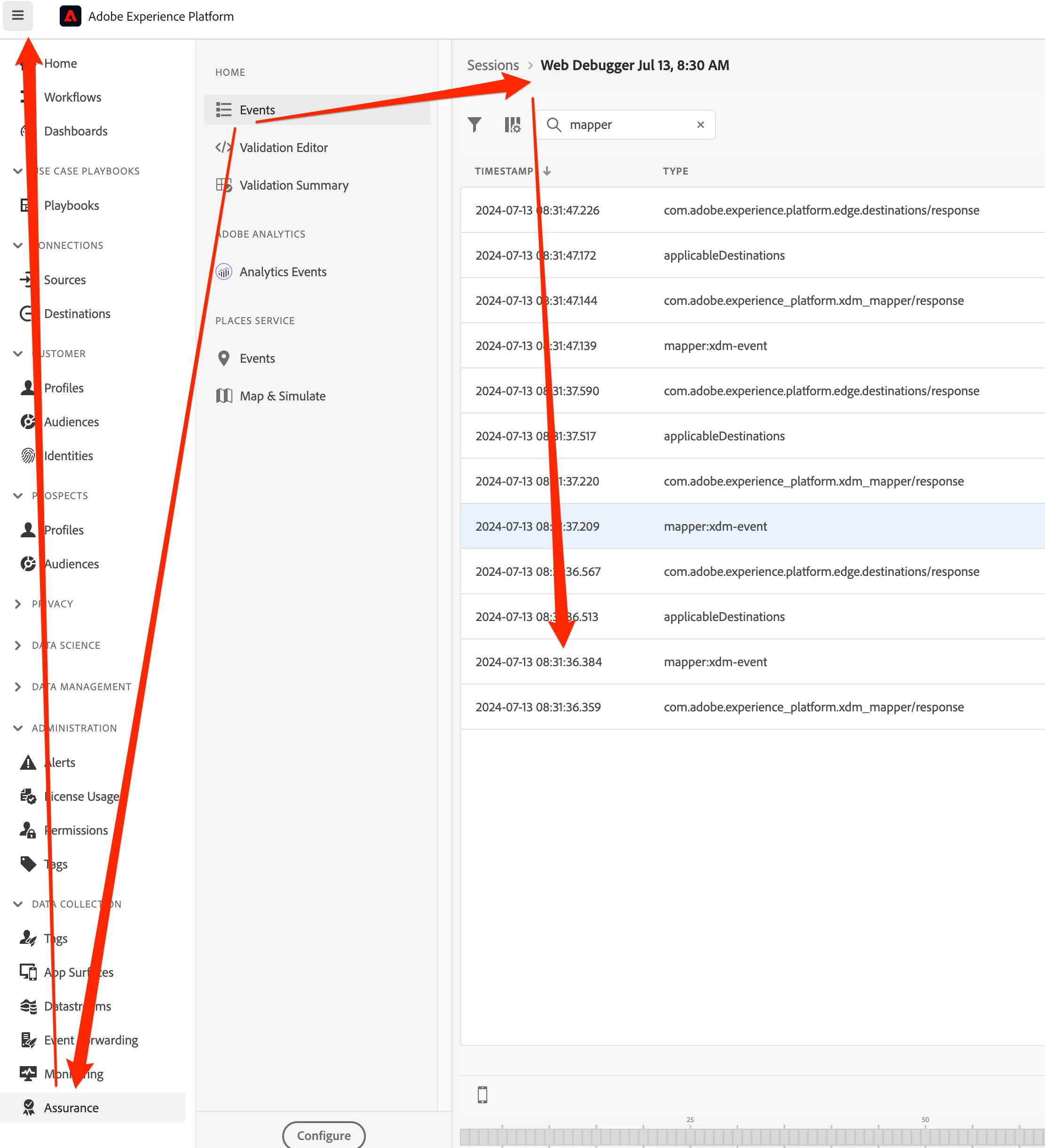Expand the Data Science section
Screen dimensions: 1045x1148
[18, 645]
